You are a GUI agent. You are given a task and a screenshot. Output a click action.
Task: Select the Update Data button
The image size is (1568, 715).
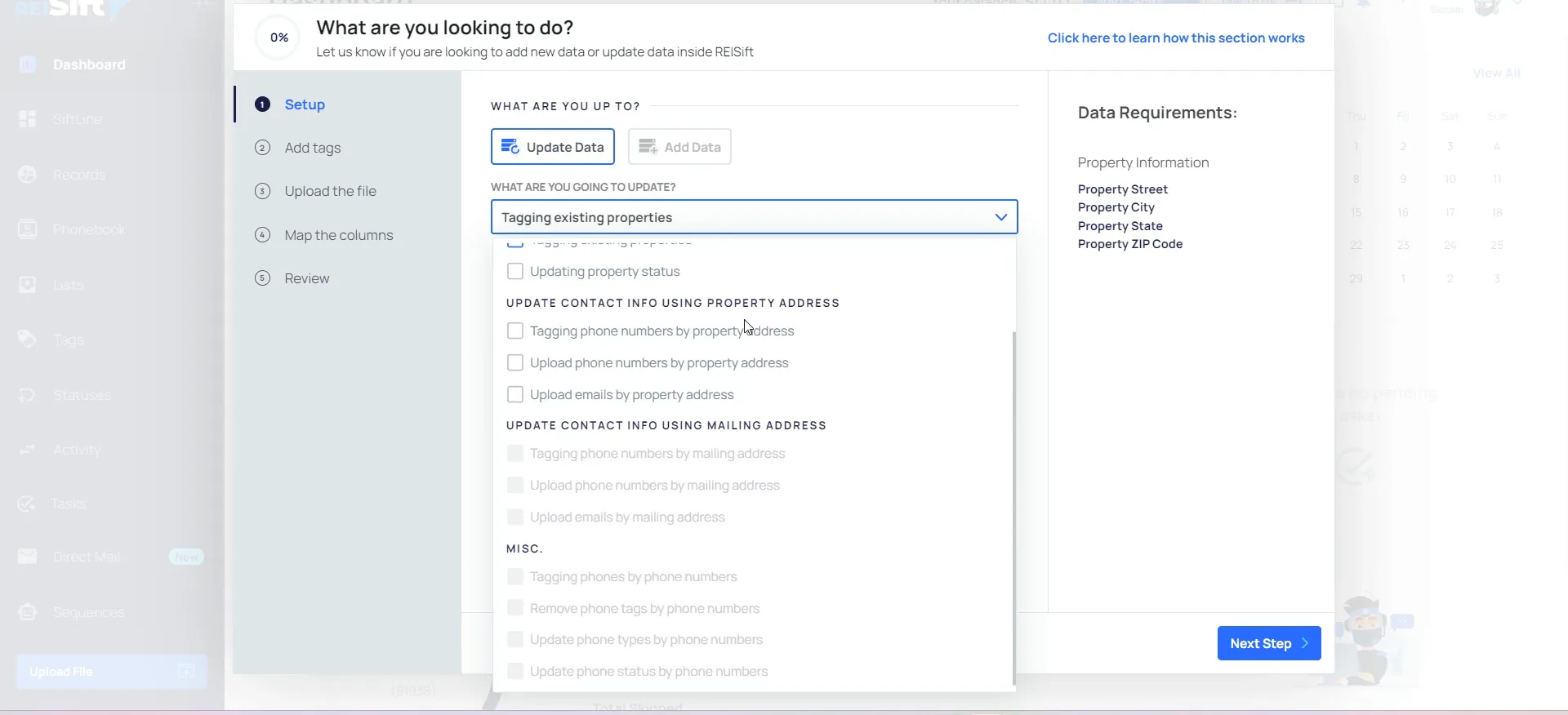point(553,147)
